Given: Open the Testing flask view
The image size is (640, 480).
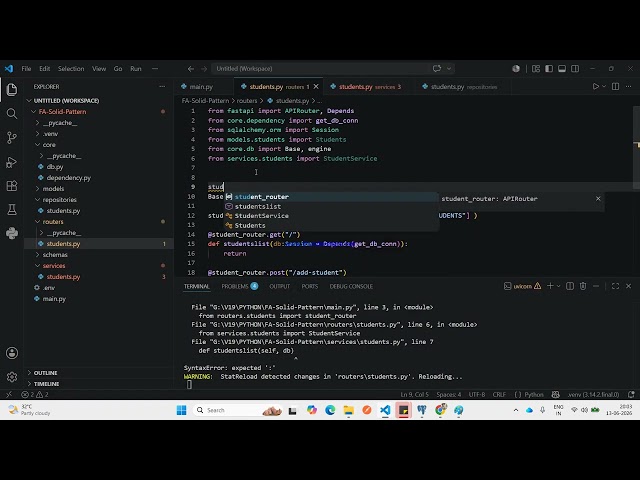Looking at the screenshot, I should (x=12, y=210).
